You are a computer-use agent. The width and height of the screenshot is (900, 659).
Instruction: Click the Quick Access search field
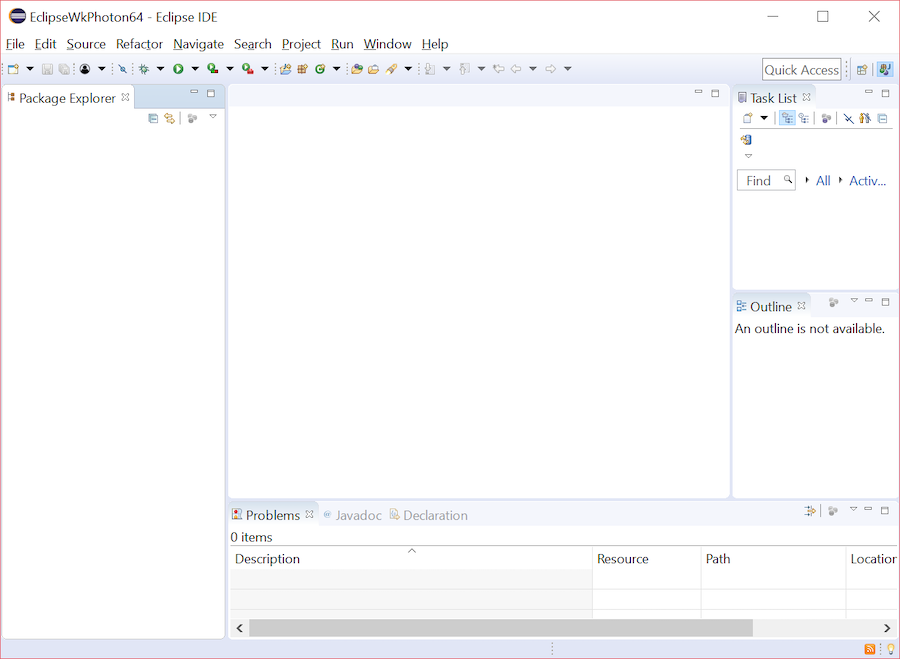802,70
